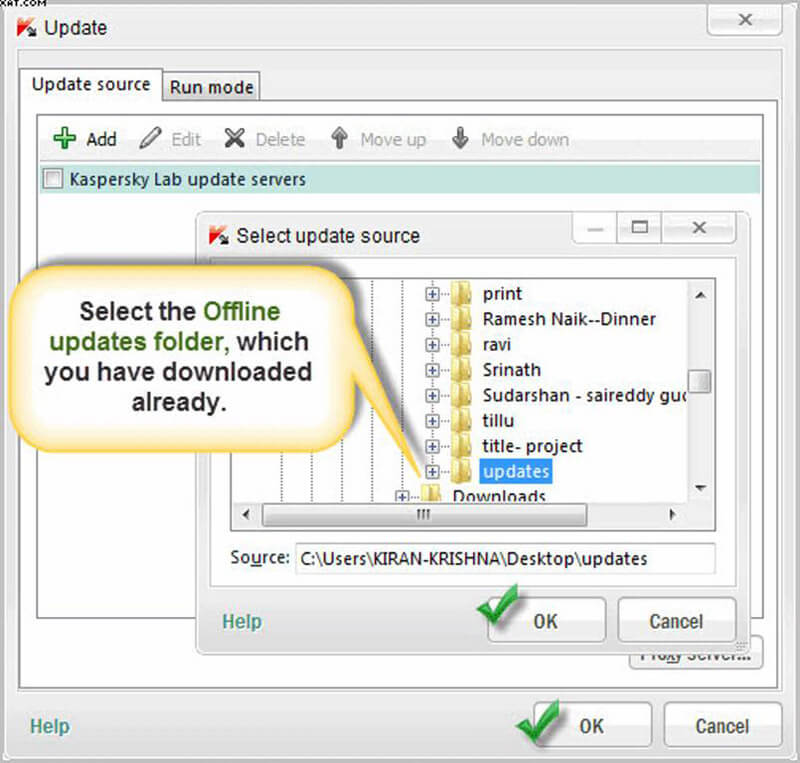
Task: Click the Move up arrow icon
Action: [339, 138]
